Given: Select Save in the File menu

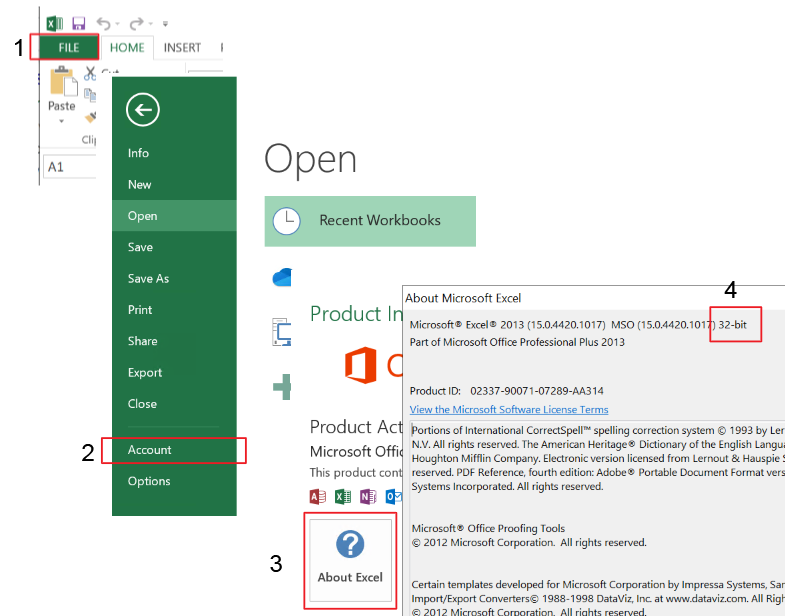Looking at the screenshot, I should pos(174,247).
